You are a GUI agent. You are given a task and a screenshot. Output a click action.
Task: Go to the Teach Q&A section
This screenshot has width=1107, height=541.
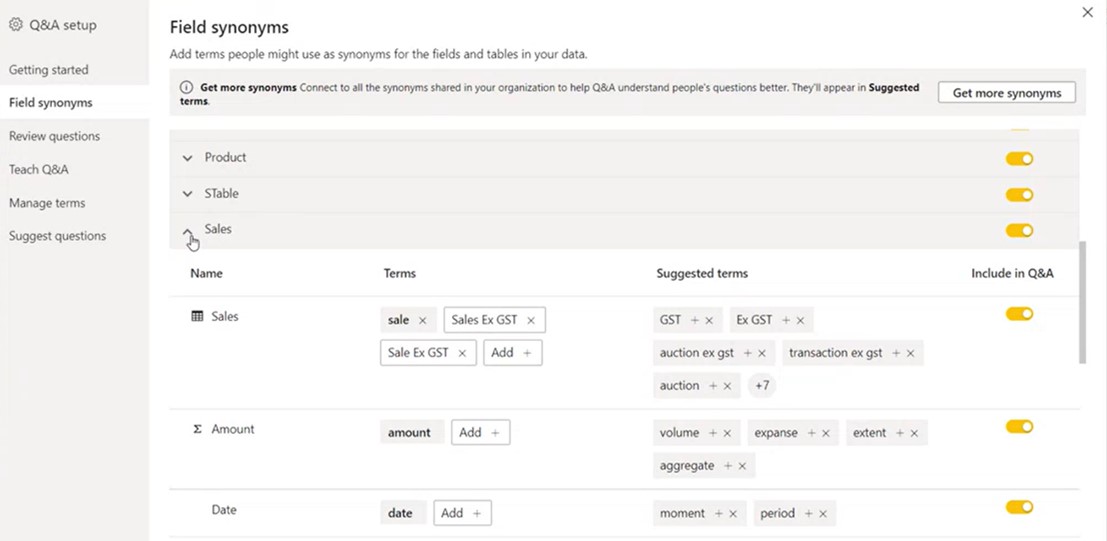(x=39, y=170)
